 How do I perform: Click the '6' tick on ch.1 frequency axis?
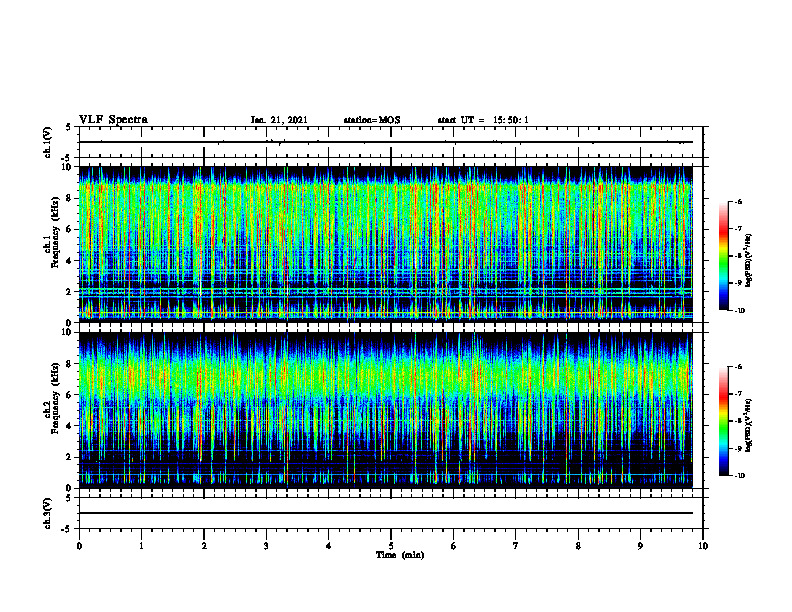pos(69,229)
